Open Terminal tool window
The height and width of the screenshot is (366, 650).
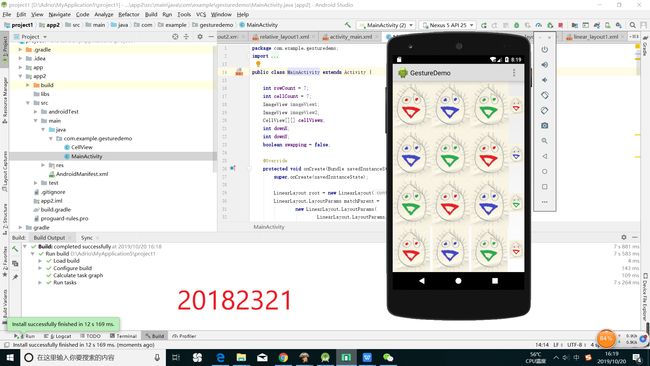tap(124, 336)
